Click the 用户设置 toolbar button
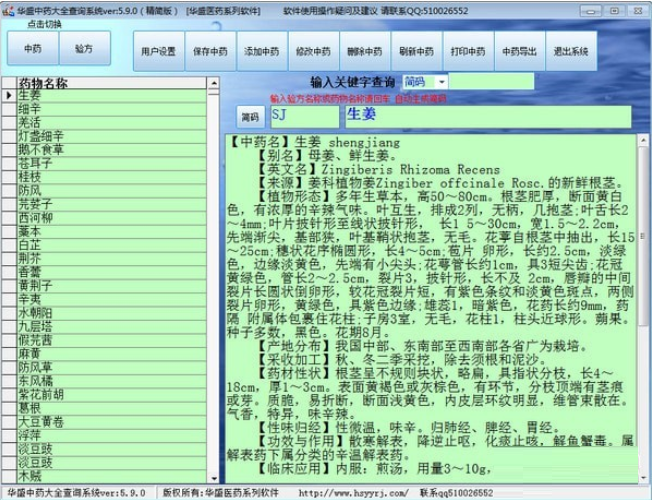 [x=158, y=51]
